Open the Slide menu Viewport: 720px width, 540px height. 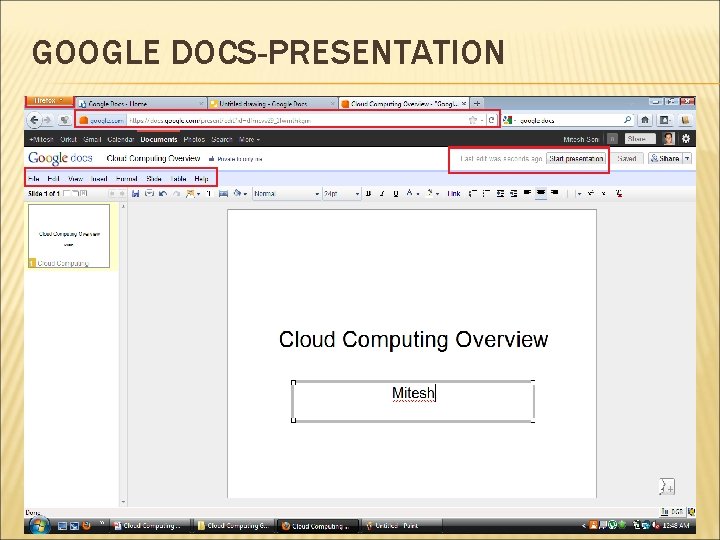154,179
